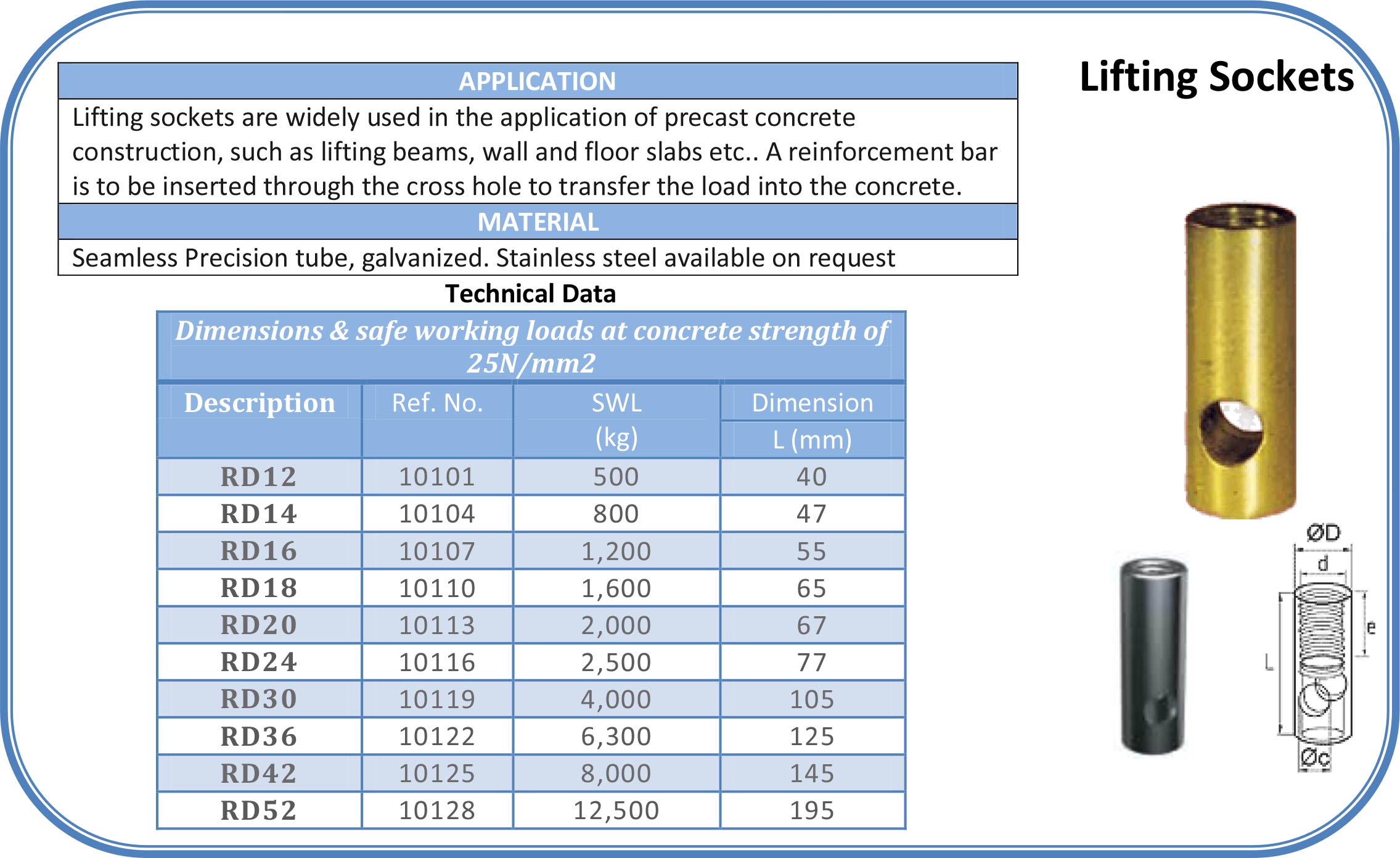Screen dimensions: 1400x858
Task: Click the 'Lifting Sockets' title
Action: [1217, 76]
